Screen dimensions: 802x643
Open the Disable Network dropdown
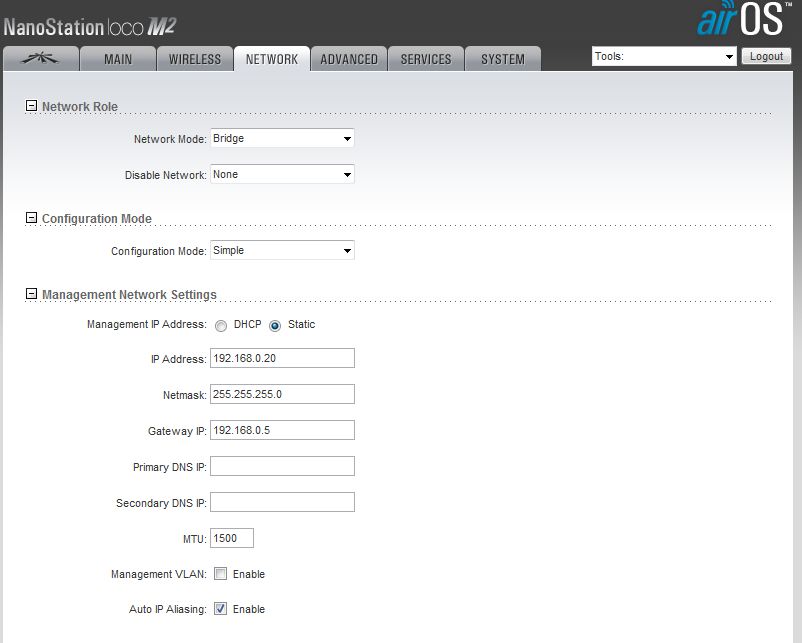click(282, 174)
